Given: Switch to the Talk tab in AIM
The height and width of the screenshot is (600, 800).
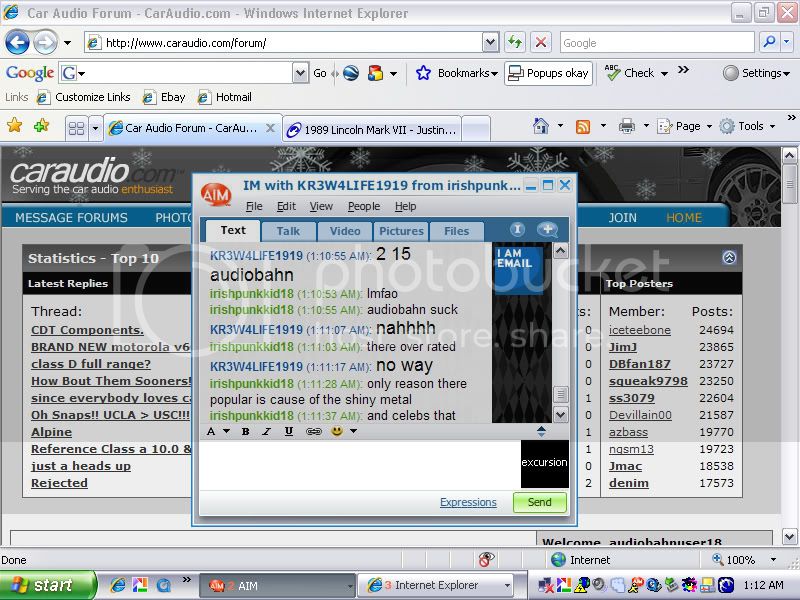Looking at the screenshot, I should (x=288, y=231).
